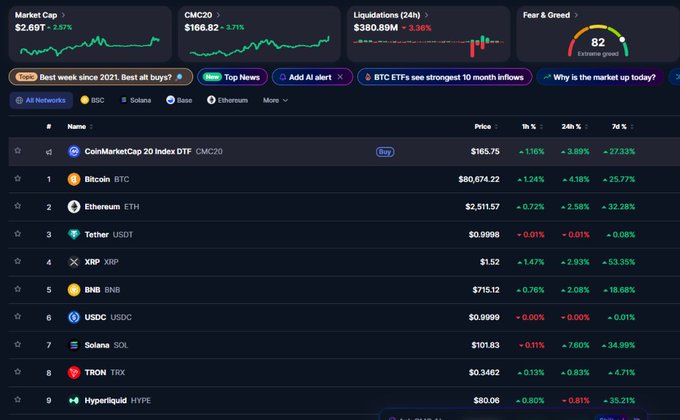Sort table by Price column

(486, 127)
